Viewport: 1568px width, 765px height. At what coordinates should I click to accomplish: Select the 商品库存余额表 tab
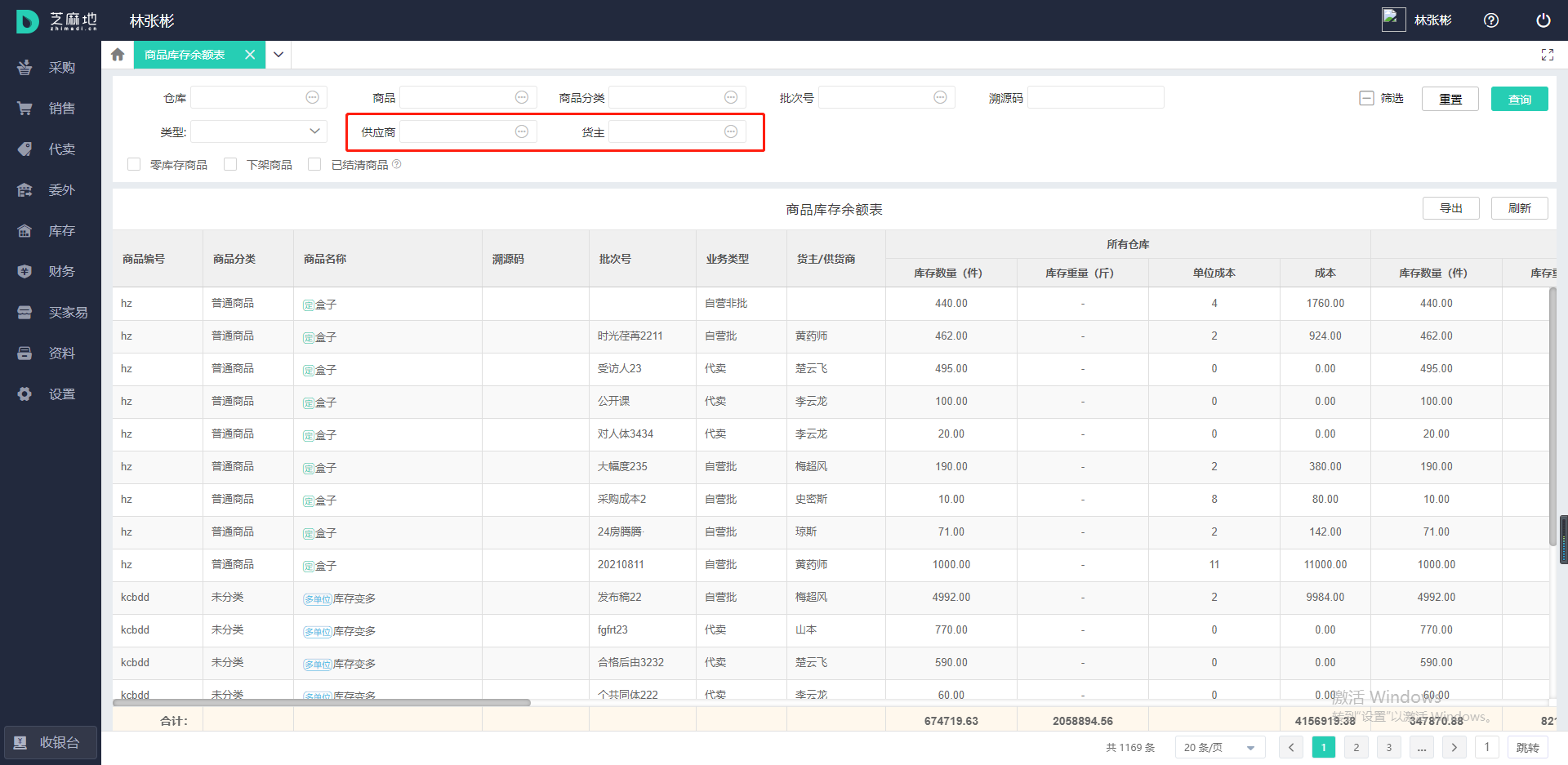(185, 55)
